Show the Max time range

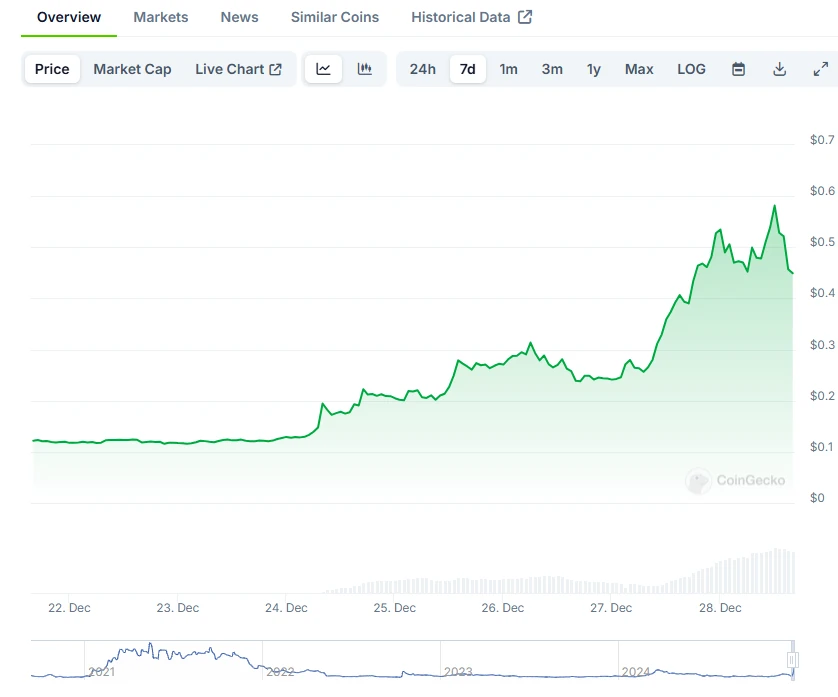coord(639,69)
